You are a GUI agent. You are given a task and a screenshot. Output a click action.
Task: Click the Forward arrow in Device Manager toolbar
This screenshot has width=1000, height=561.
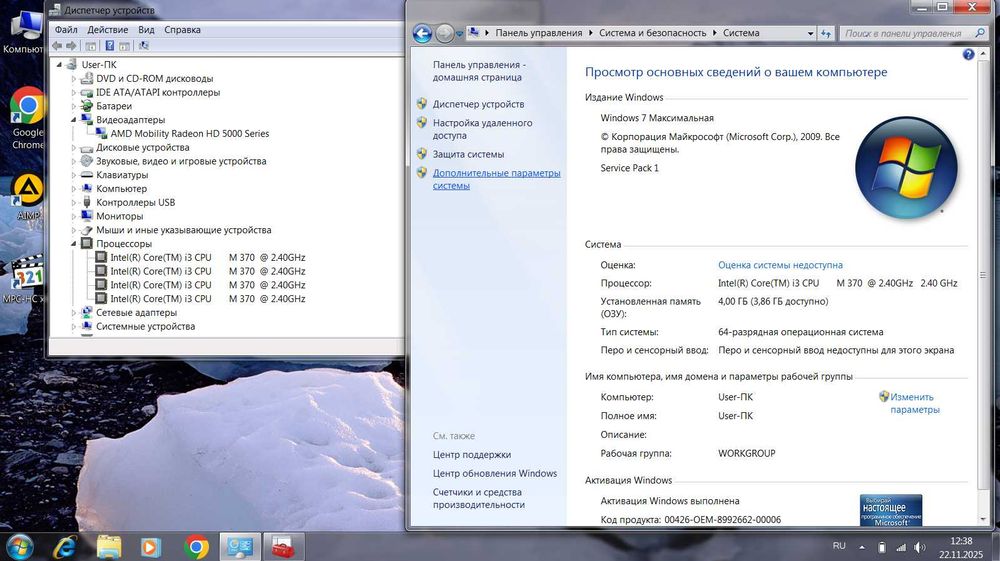(x=71, y=46)
